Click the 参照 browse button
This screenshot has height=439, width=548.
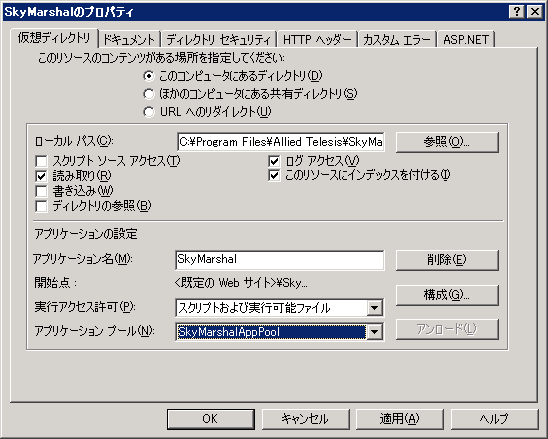pyautogui.click(x=447, y=142)
